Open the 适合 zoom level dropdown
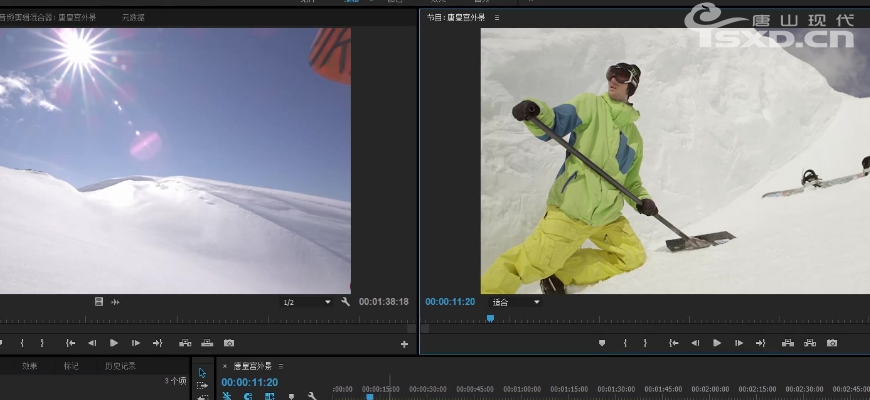This screenshot has height=400, width=870. pyautogui.click(x=516, y=302)
